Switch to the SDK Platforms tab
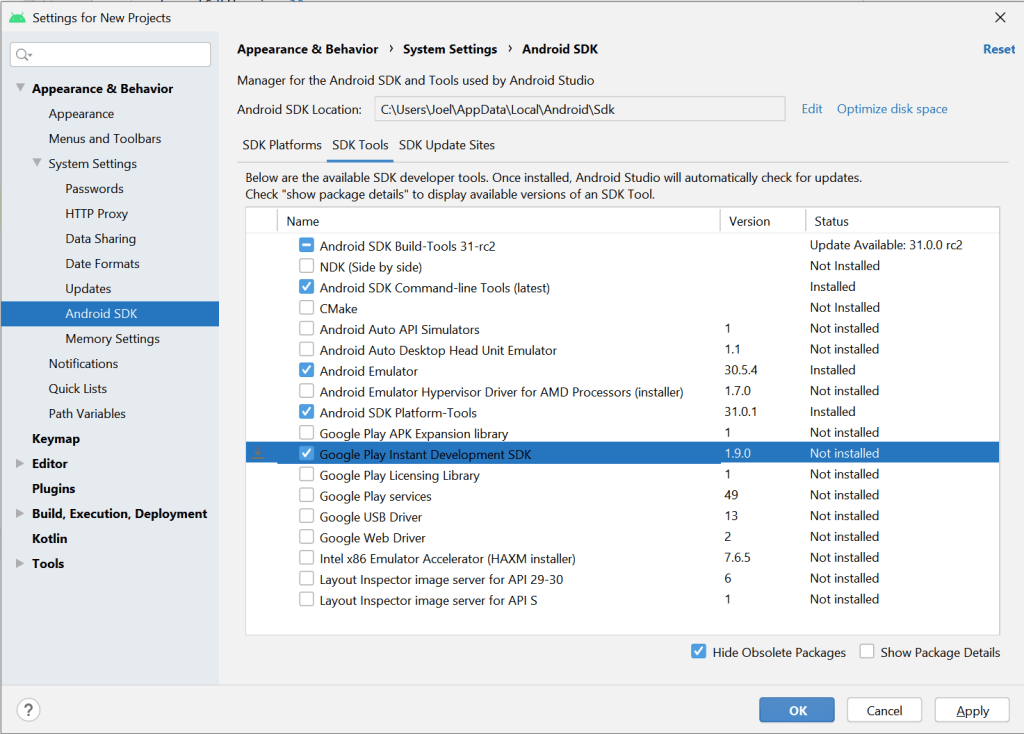The image size is (1024, 734). coord(282,145)
